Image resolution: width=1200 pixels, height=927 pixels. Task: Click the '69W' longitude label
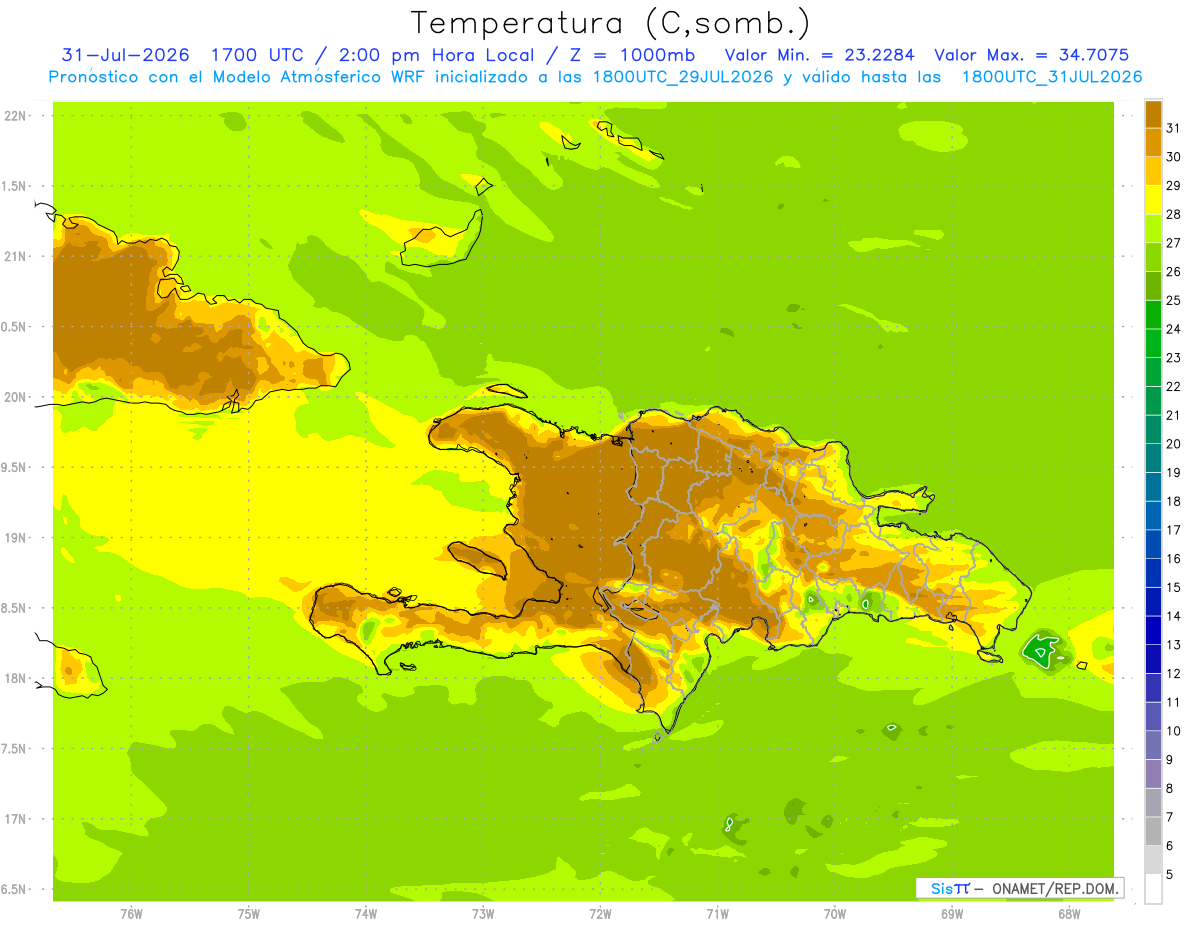(x=952, y=913)
